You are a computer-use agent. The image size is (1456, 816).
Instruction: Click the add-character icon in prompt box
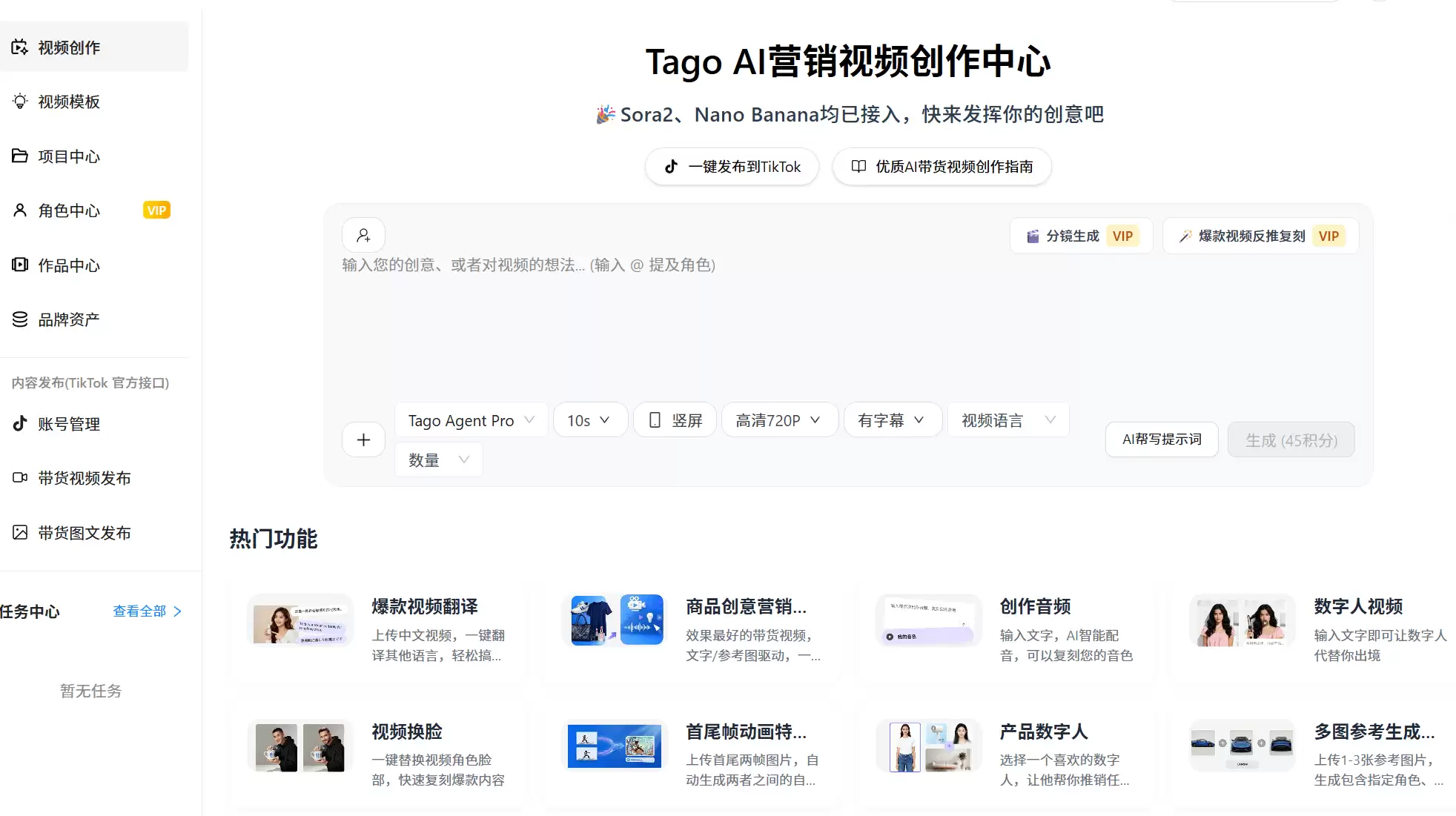(363, 236)
